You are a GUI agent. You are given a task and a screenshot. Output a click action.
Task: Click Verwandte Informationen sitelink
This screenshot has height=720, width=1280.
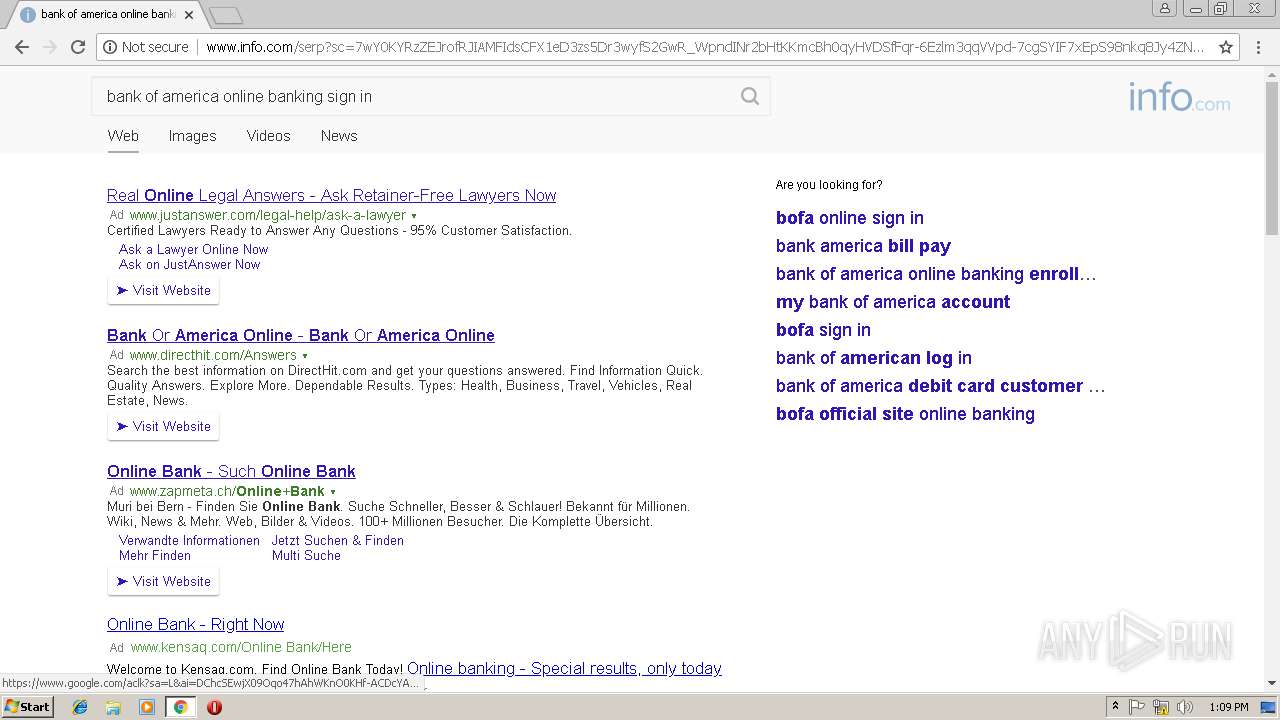[189, 540]
